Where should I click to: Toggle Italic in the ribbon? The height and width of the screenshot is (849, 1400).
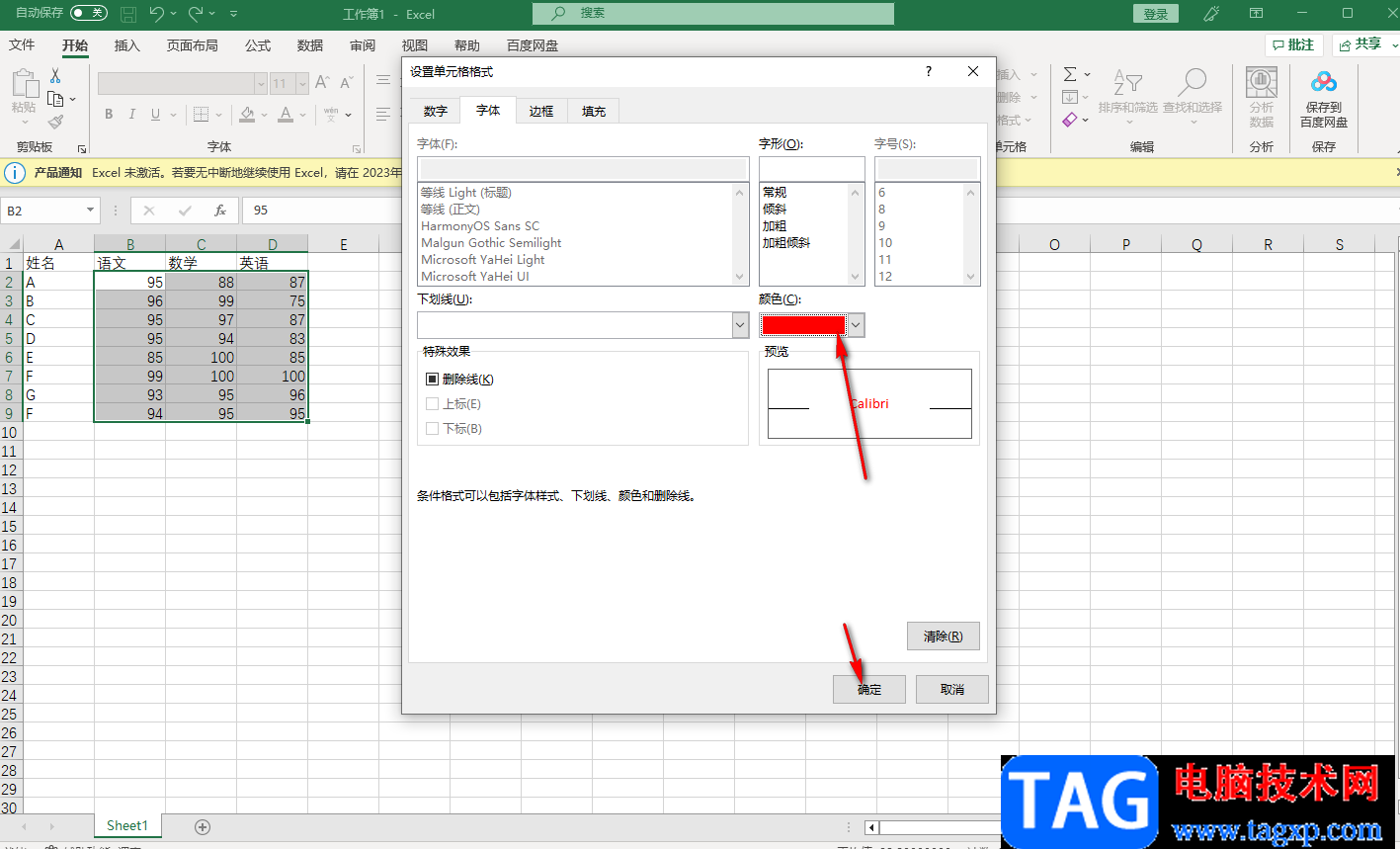132,115
